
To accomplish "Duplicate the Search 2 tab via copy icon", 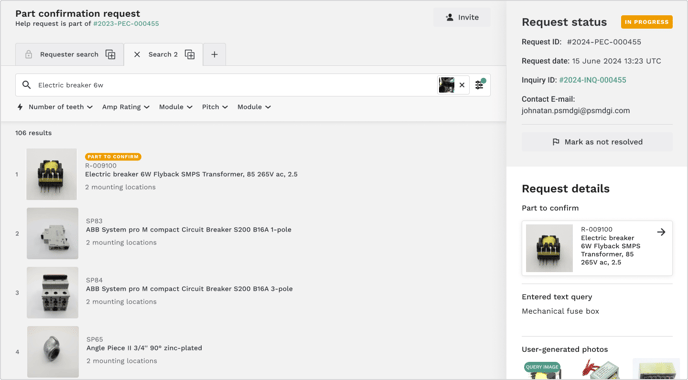I will click(190, 54).
